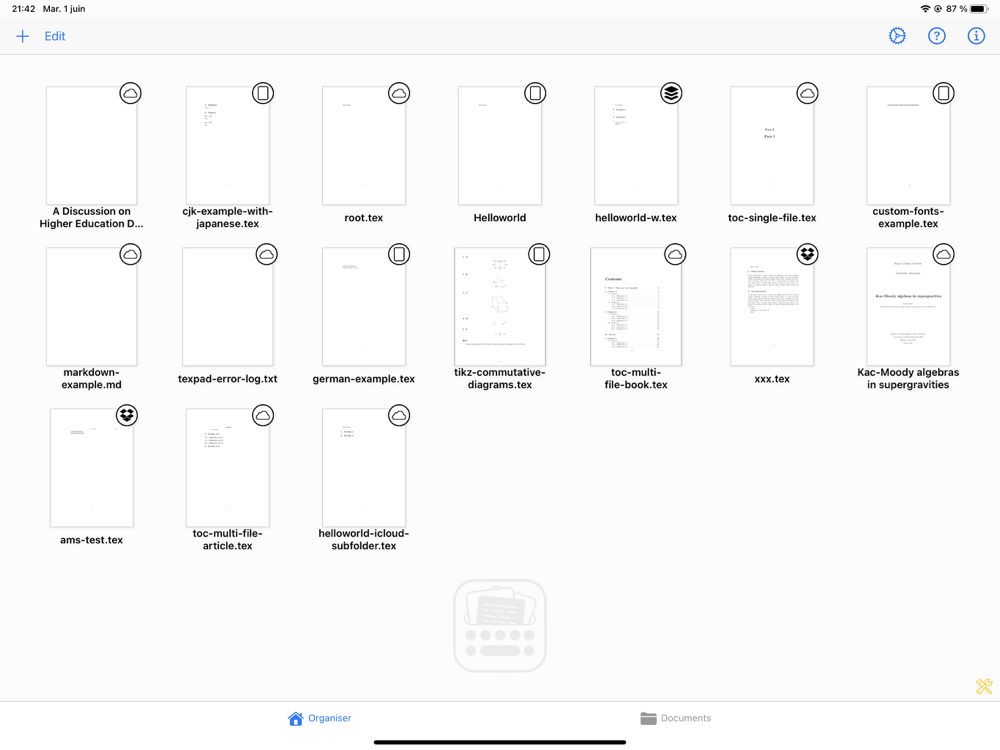
Task: Open Kac-Moody algebras in supergravities document
Action: [908, 307]
